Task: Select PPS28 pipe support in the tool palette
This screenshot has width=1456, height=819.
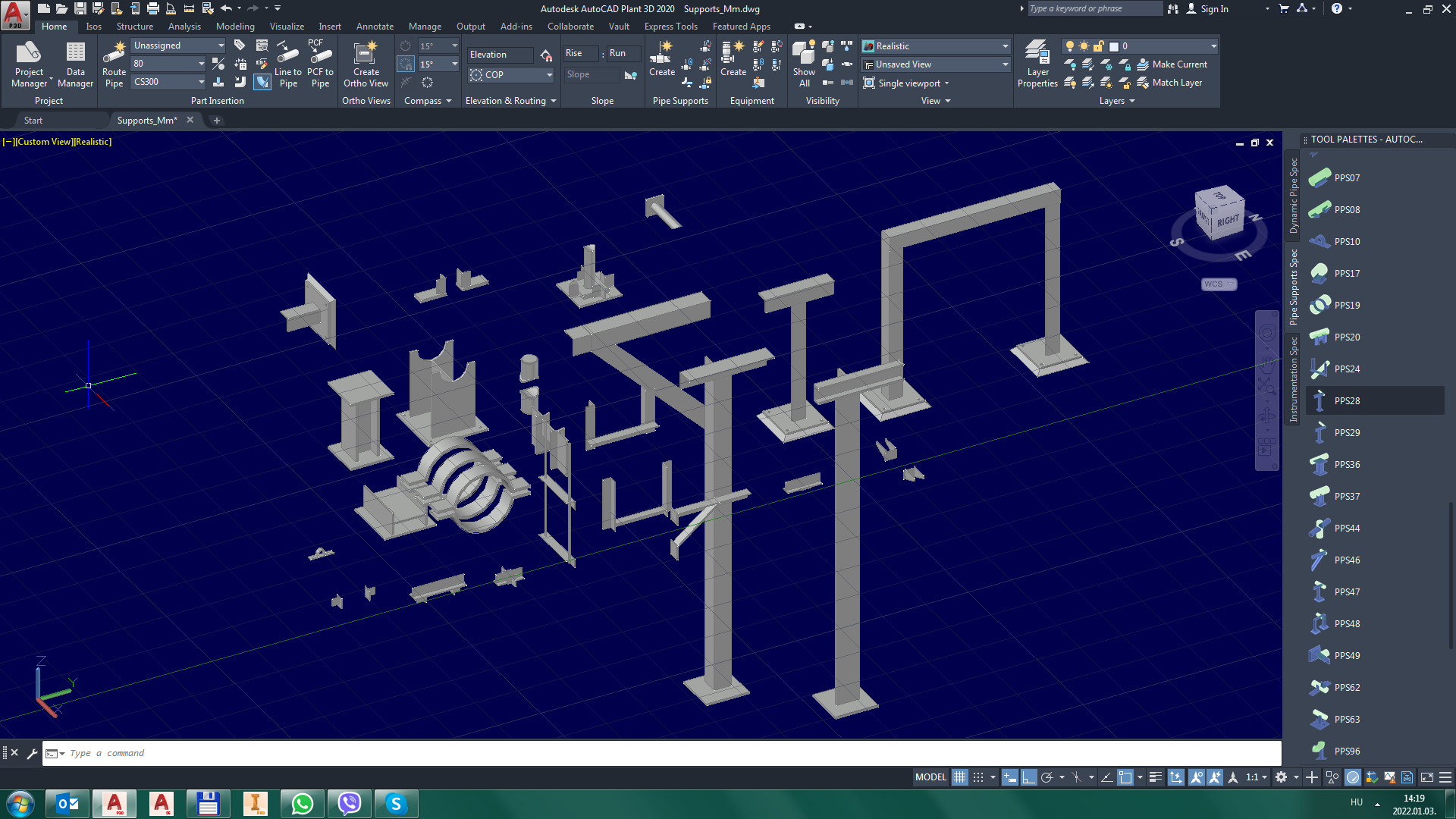Action: [x=1347, y=400]
